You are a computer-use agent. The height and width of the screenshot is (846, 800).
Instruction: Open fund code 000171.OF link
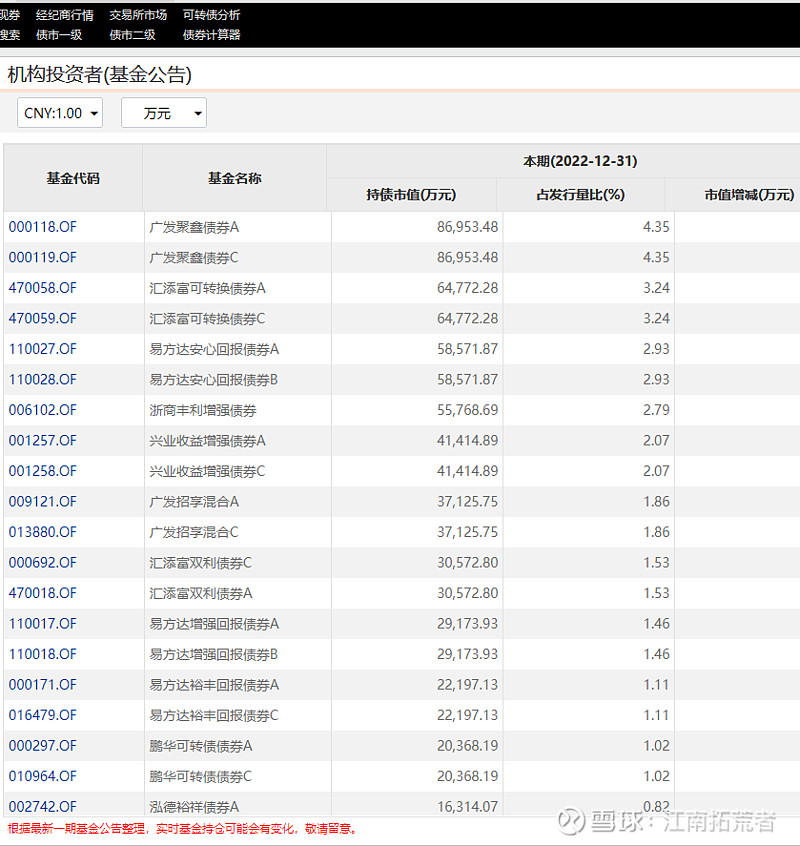43,684
